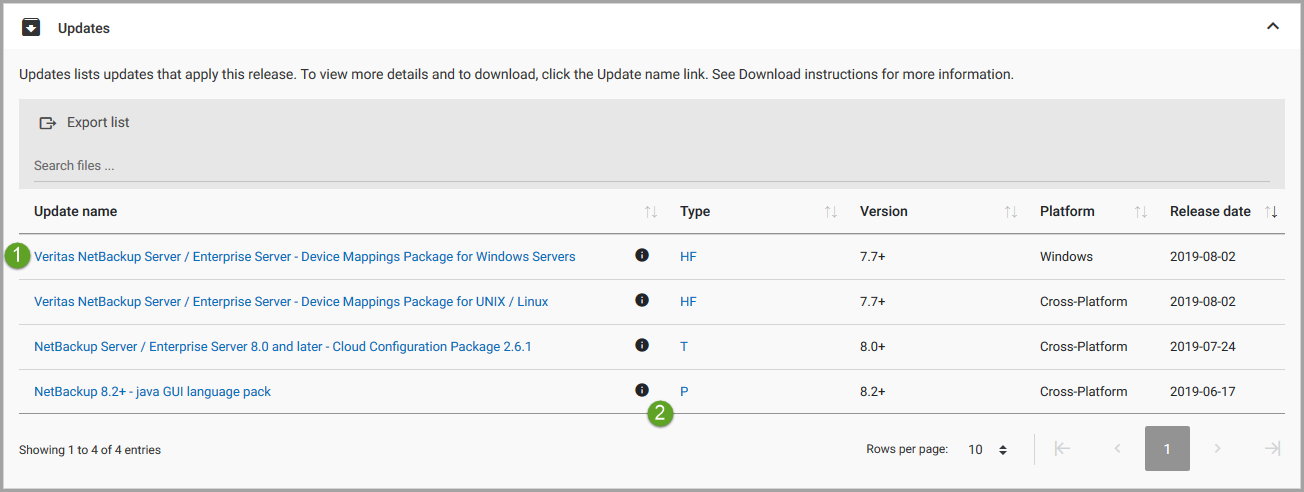Go to previous page arrow
1304x492 pixels.
[1117, 449]
